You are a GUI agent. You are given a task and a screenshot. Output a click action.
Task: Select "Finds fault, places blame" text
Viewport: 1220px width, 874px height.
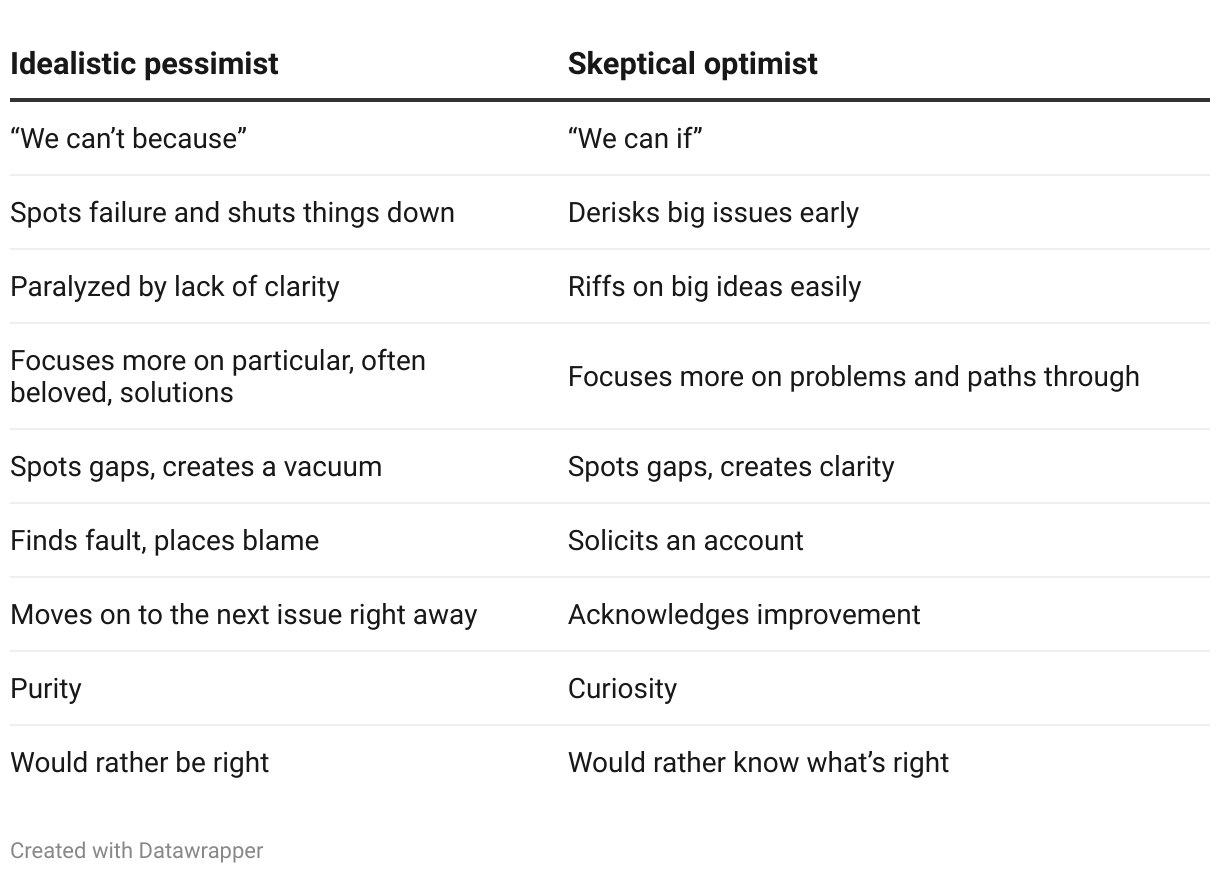(164, 540)
